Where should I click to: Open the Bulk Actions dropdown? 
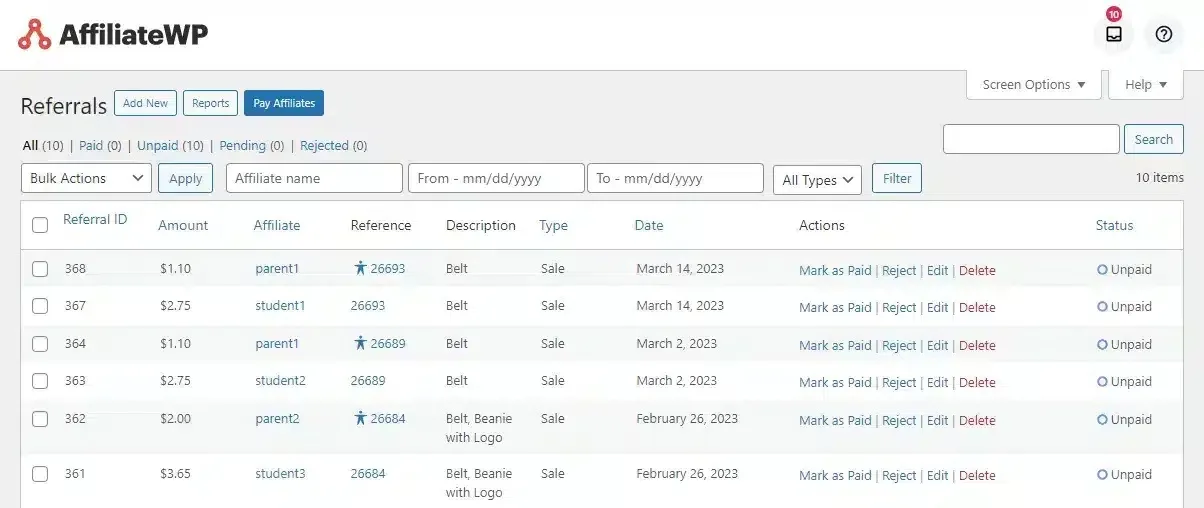point(86,178)
